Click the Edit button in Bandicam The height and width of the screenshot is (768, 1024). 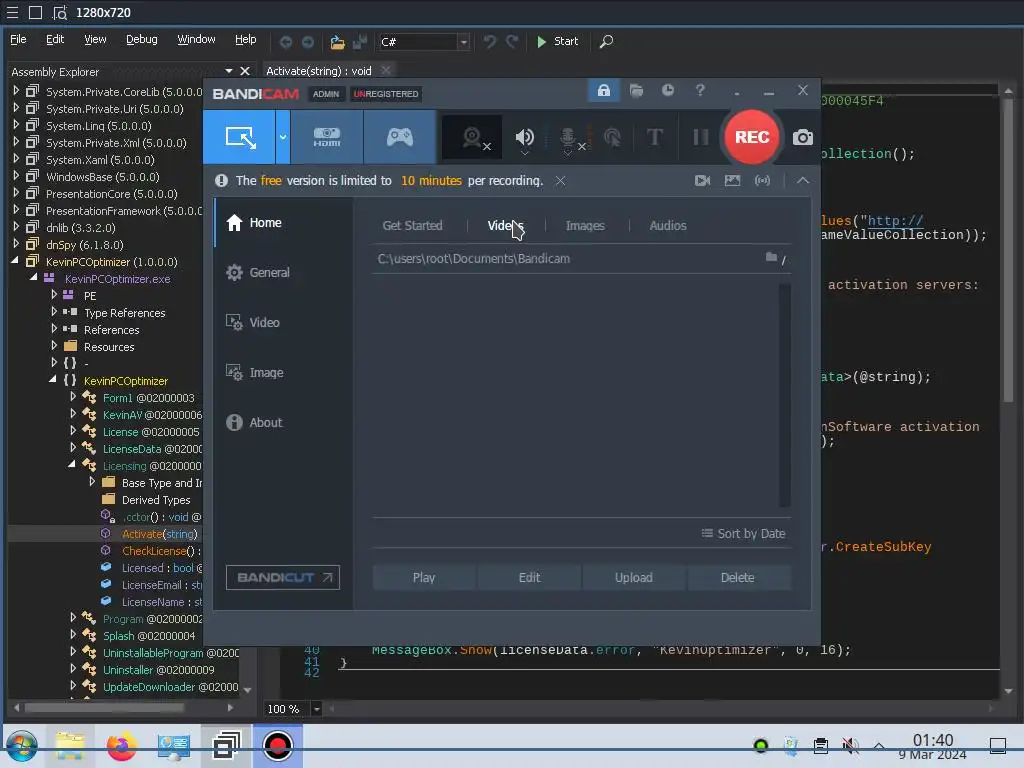tap(529, 577)
